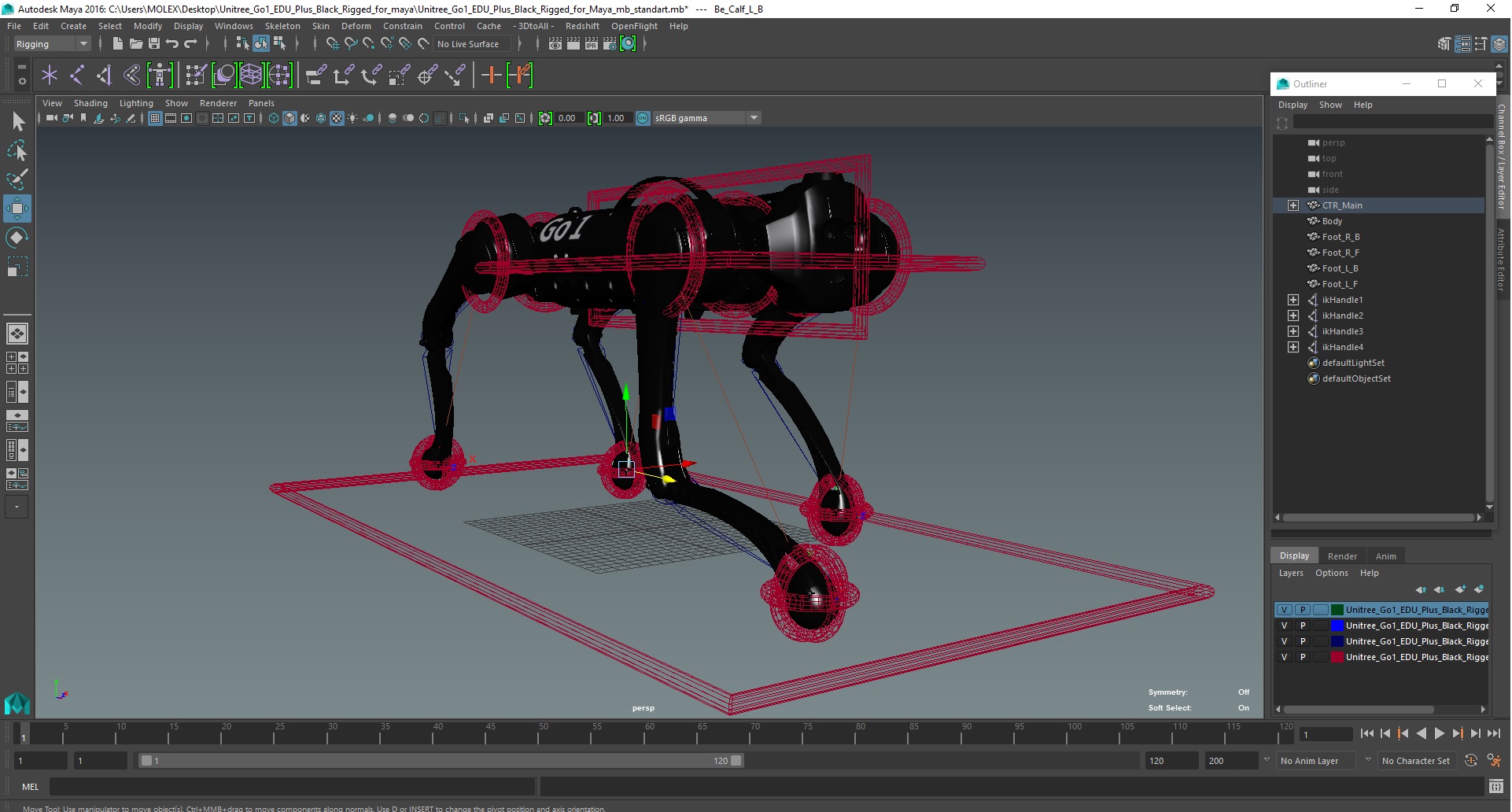Select the Rotate tool
The height and width of the screenshot is (812, 1512).
17,238
